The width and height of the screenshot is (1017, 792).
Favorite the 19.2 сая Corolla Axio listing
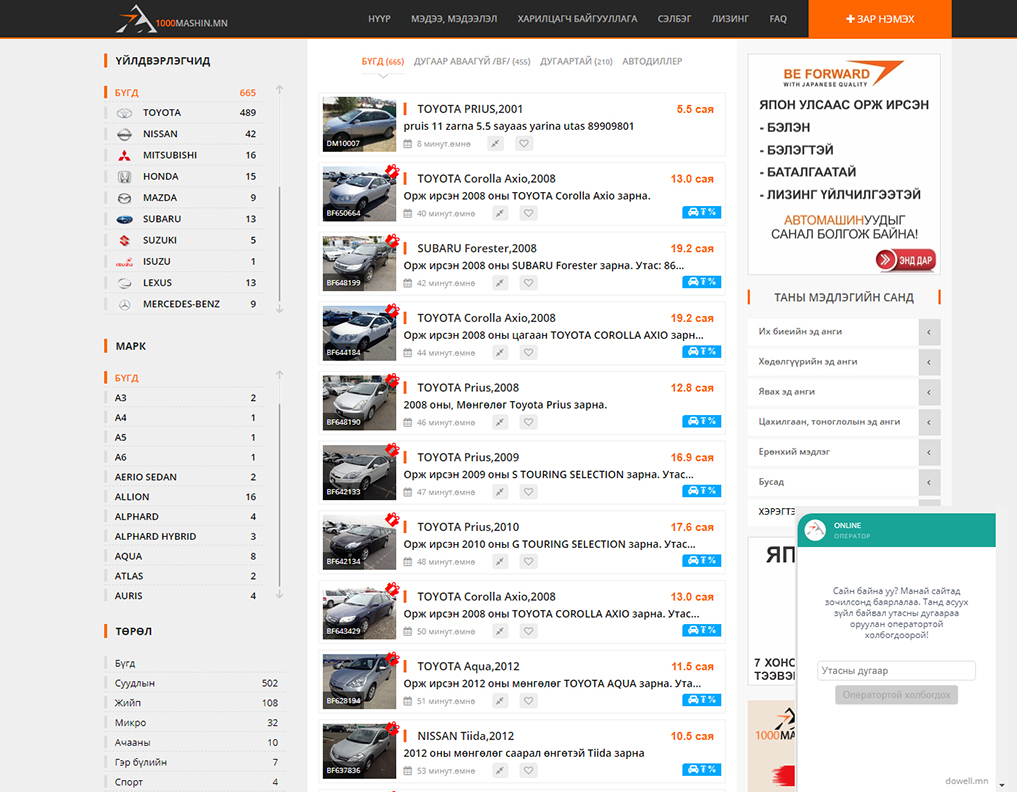[529, 352]
